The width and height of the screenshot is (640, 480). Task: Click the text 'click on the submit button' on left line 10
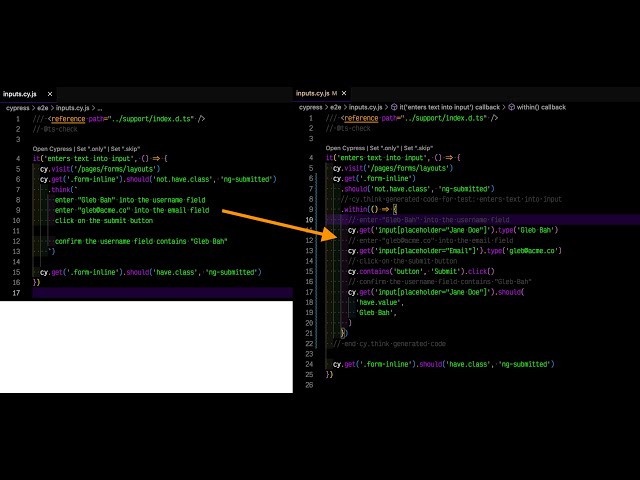[x=104, y=220]
